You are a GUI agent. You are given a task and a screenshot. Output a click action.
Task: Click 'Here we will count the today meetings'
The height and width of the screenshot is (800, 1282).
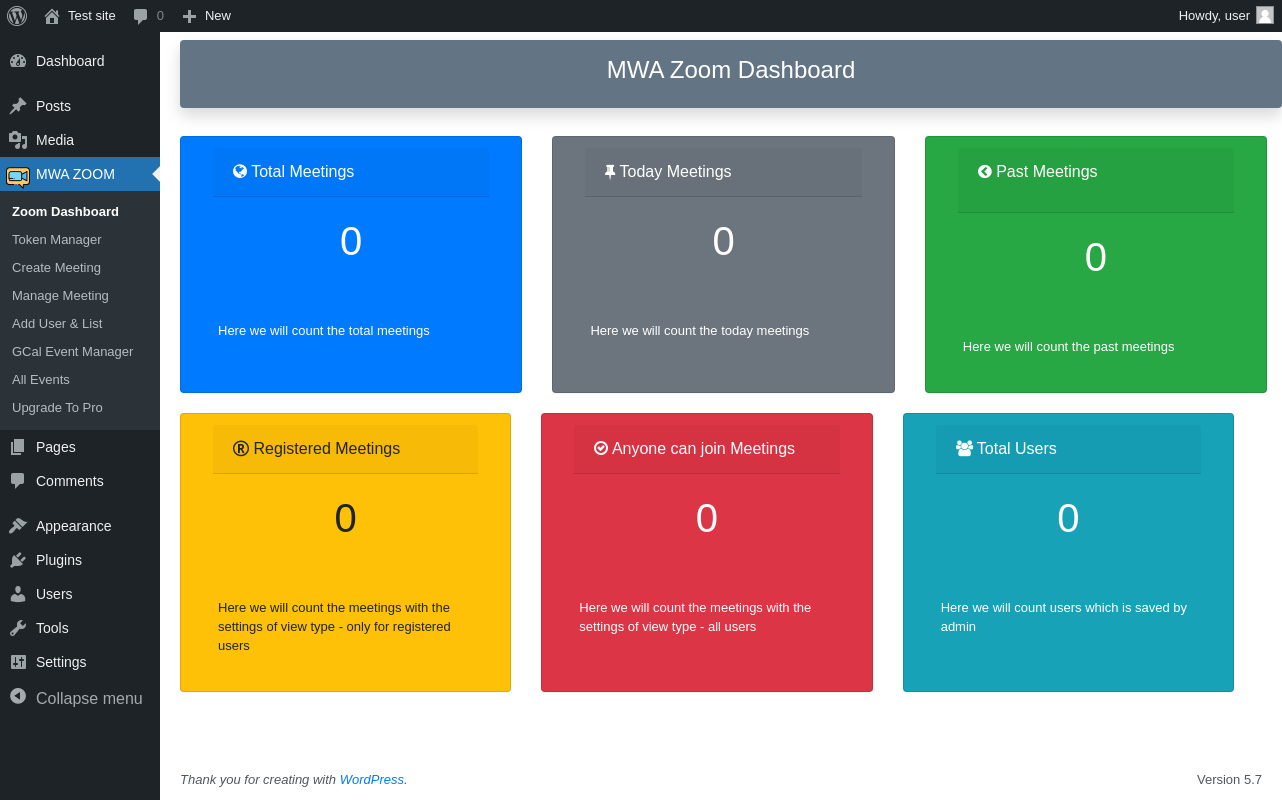(x=700, y=331)
